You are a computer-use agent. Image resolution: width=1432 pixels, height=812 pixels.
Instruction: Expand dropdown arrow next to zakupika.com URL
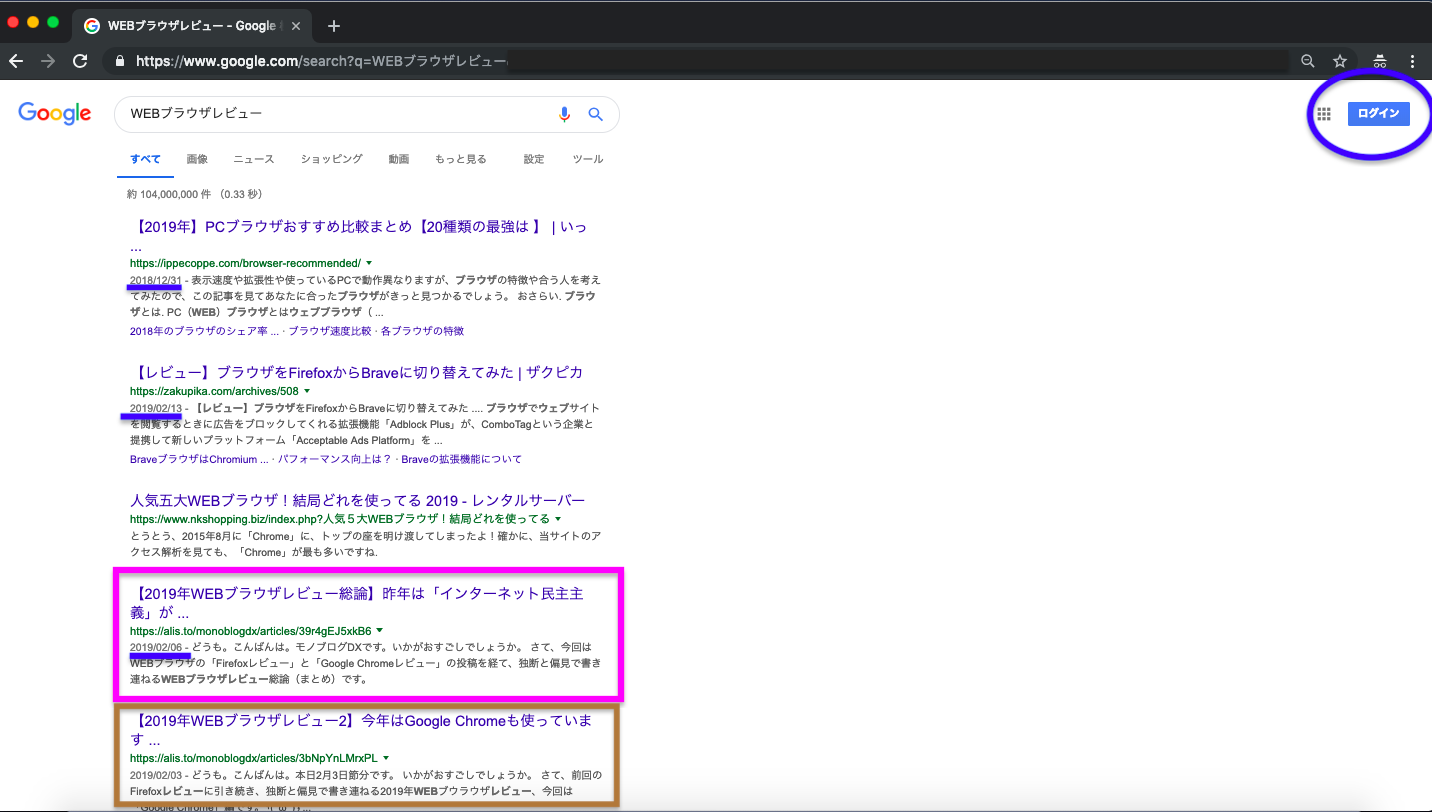[x=307, y=391]
